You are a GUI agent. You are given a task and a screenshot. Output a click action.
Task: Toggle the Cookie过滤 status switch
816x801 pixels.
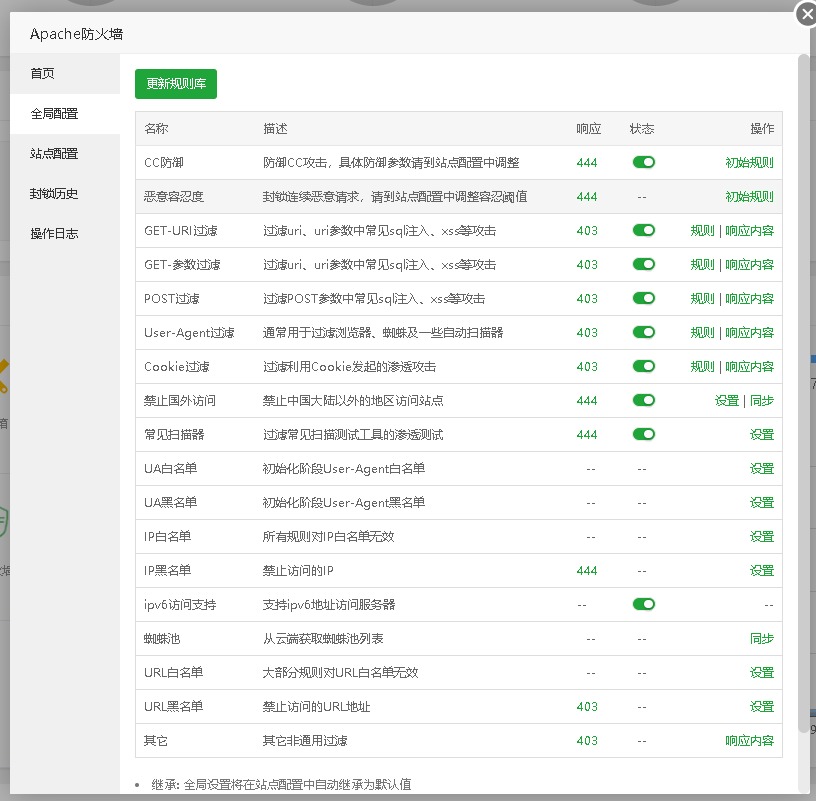pyautogui.click(x=644, y=366)
